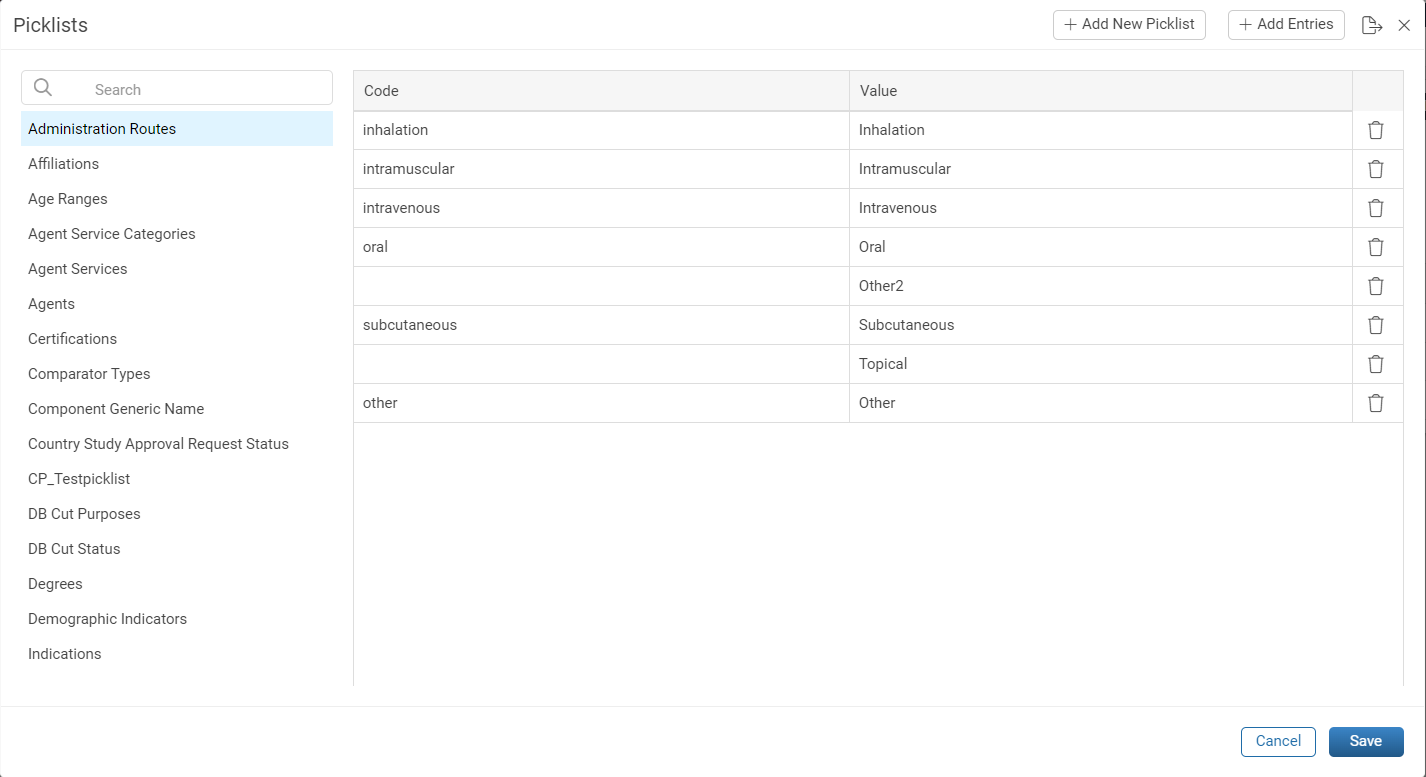Image resolution: width=1426 pixels, height=777 pixels.
Task: Click the Add Entries button
Action: pyautogui.click(x=1286, y=24)
